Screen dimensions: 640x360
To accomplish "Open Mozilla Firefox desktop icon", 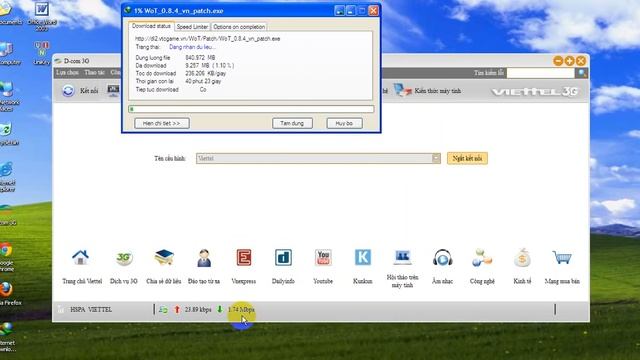I will click(6, 289).
